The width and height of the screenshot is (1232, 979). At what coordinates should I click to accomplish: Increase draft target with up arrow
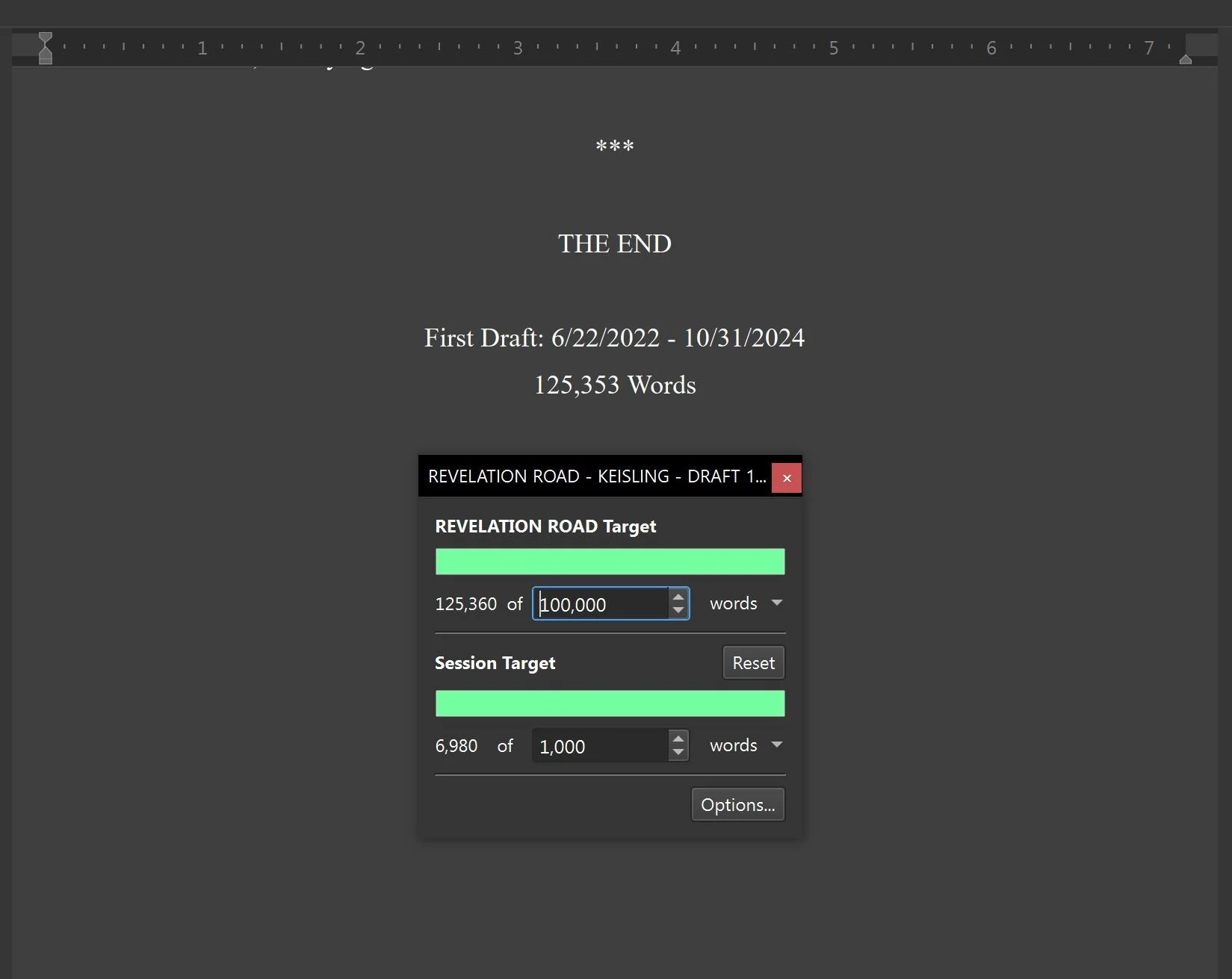[x=678, y=597]
